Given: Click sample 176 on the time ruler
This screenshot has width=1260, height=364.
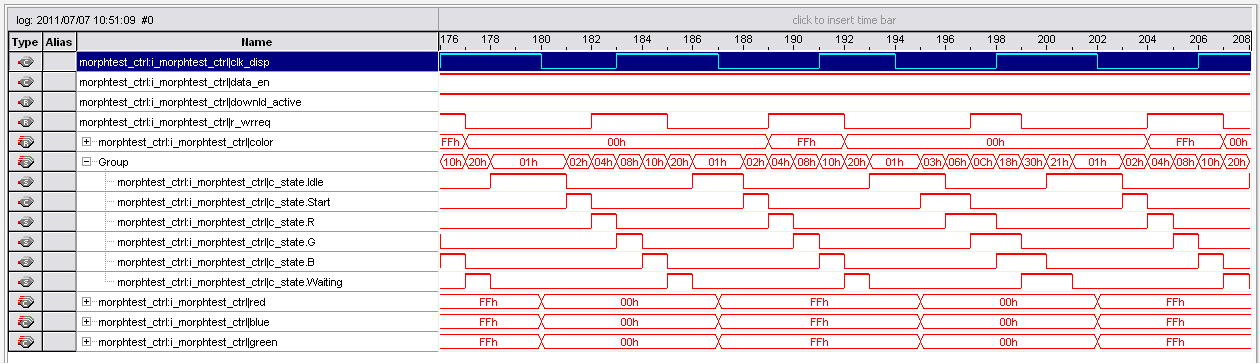Looking at the screenshot, I should tap(449, 40).
